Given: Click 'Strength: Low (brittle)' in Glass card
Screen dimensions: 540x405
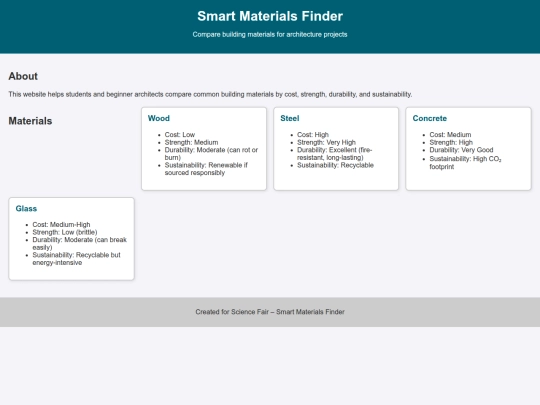Looking at the screenshot, I should click(65, 232).
